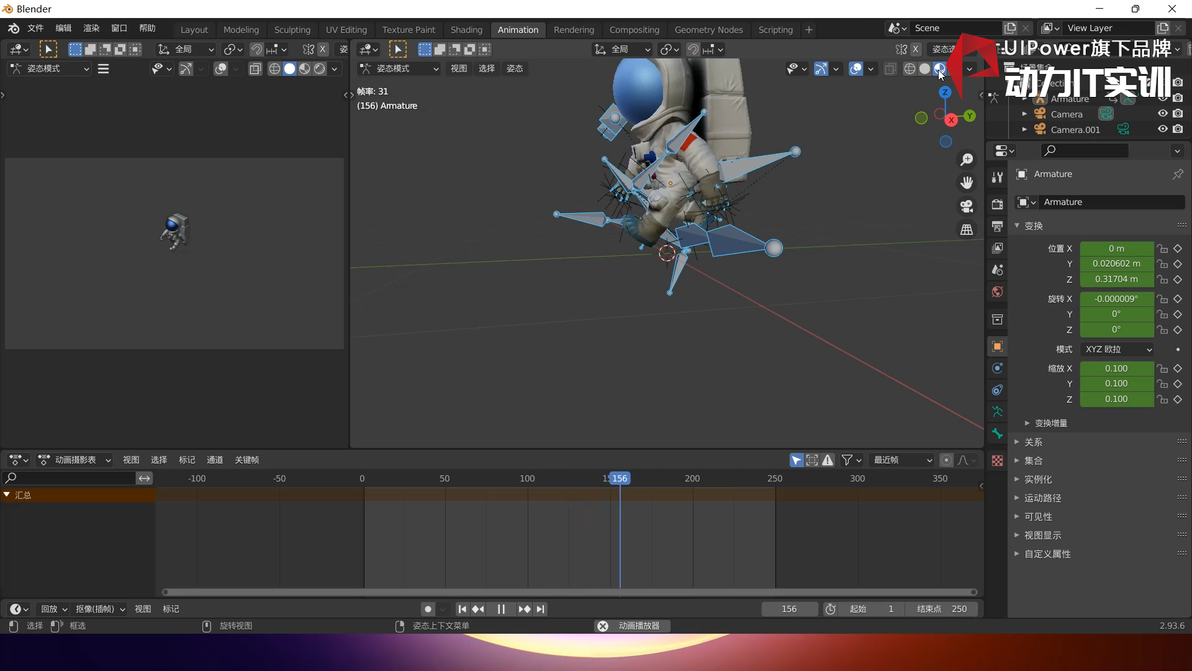Open the XYZ 欧拉 rotation mode dropdown

1117,349
